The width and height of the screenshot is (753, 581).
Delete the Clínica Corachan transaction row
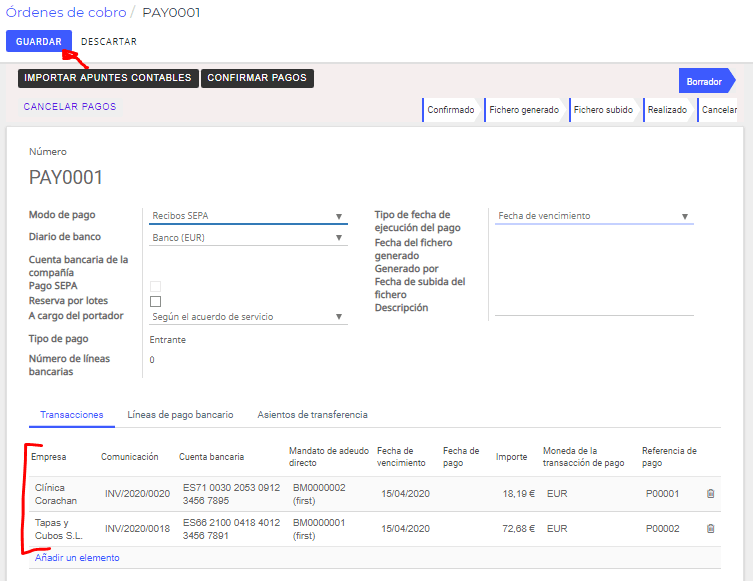(711, 494)
